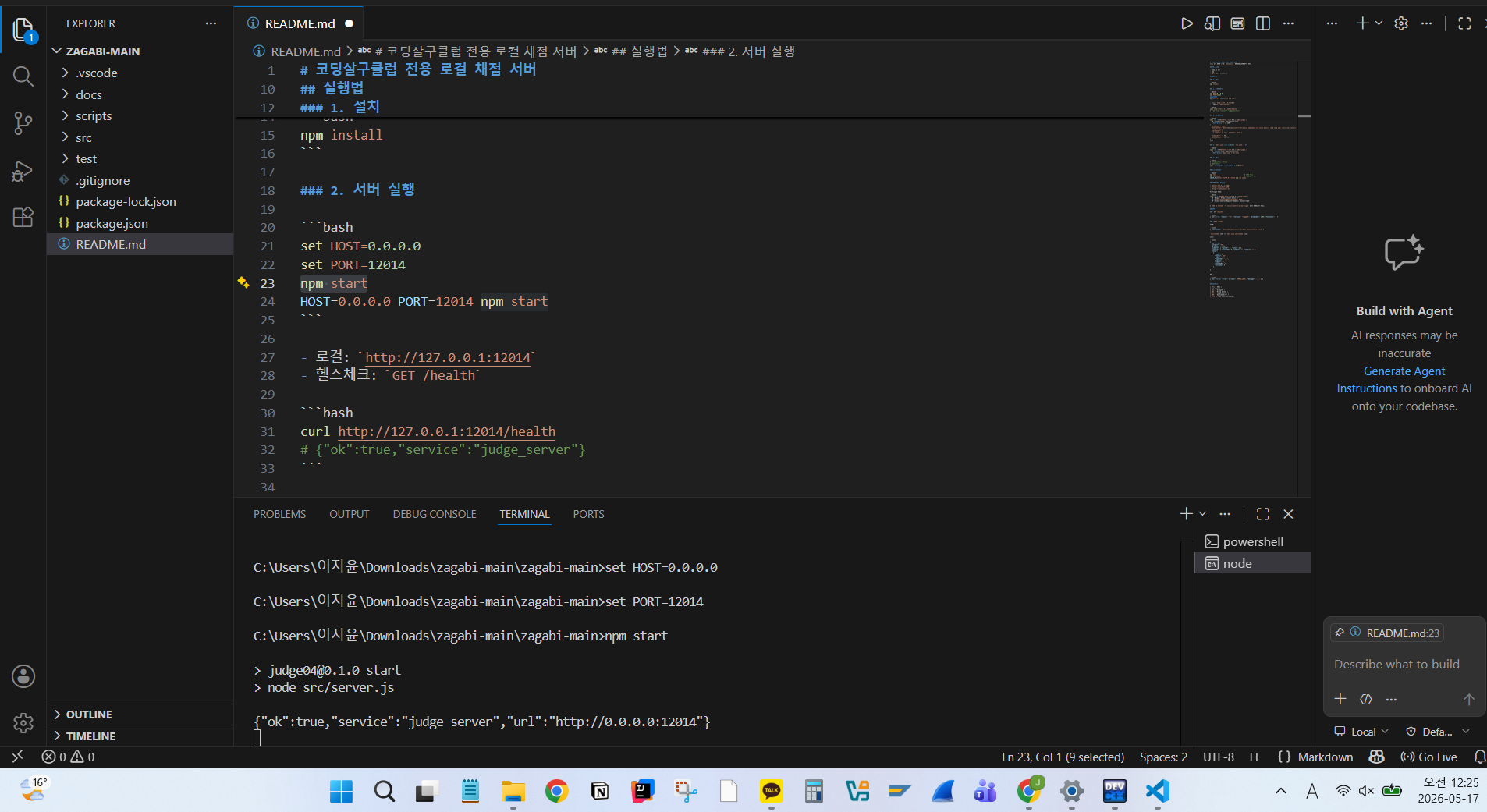
Task: Open the Accounts menu in activity bar
Action: click(x=23, y=676)
